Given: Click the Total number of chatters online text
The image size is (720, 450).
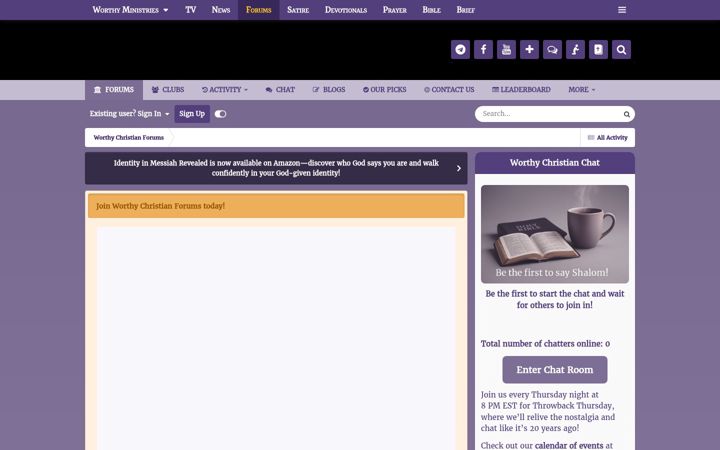Looking at the screenshot, I should pyautogui.click(x=545, y=343).
